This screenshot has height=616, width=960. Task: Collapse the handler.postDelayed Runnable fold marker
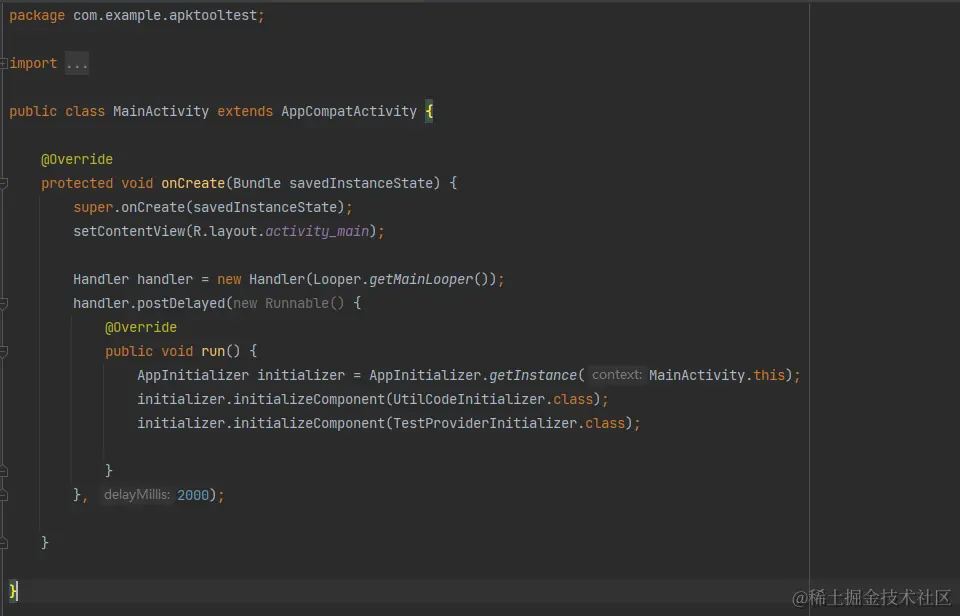click(x=3, y=303)
